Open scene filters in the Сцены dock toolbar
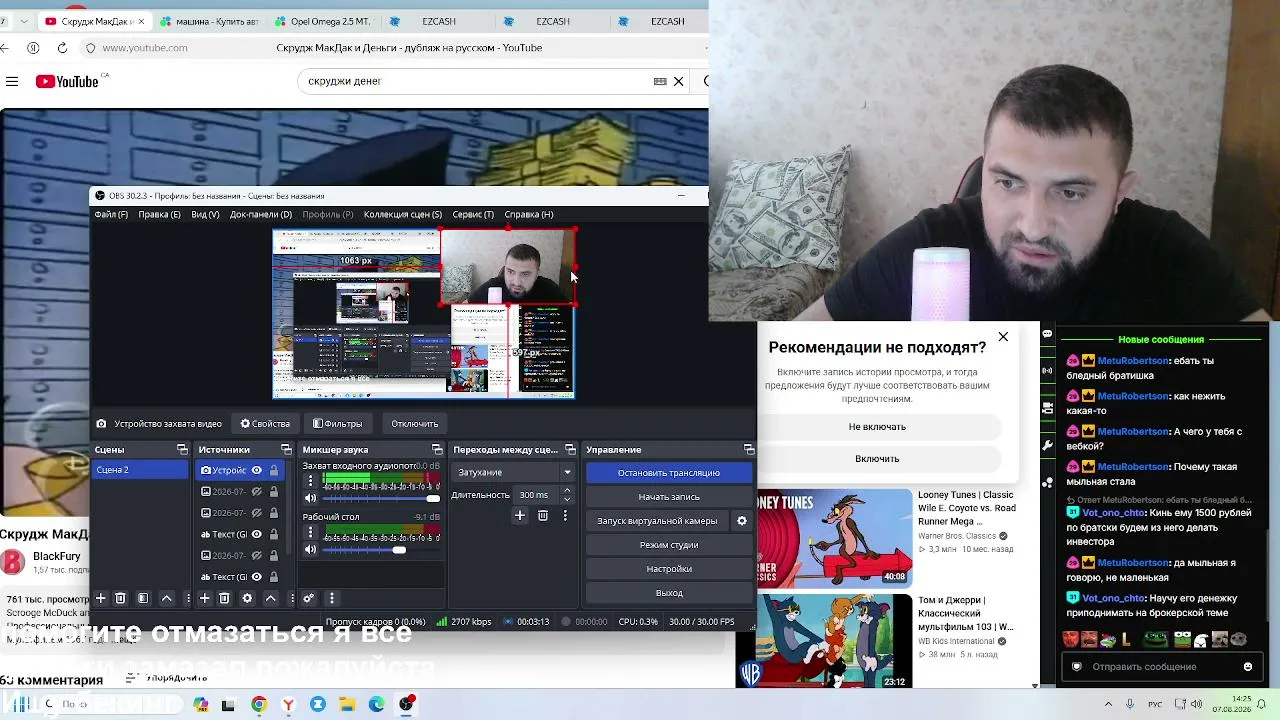This screenshot has width=1280, height=720. click(x=143, y=598)
